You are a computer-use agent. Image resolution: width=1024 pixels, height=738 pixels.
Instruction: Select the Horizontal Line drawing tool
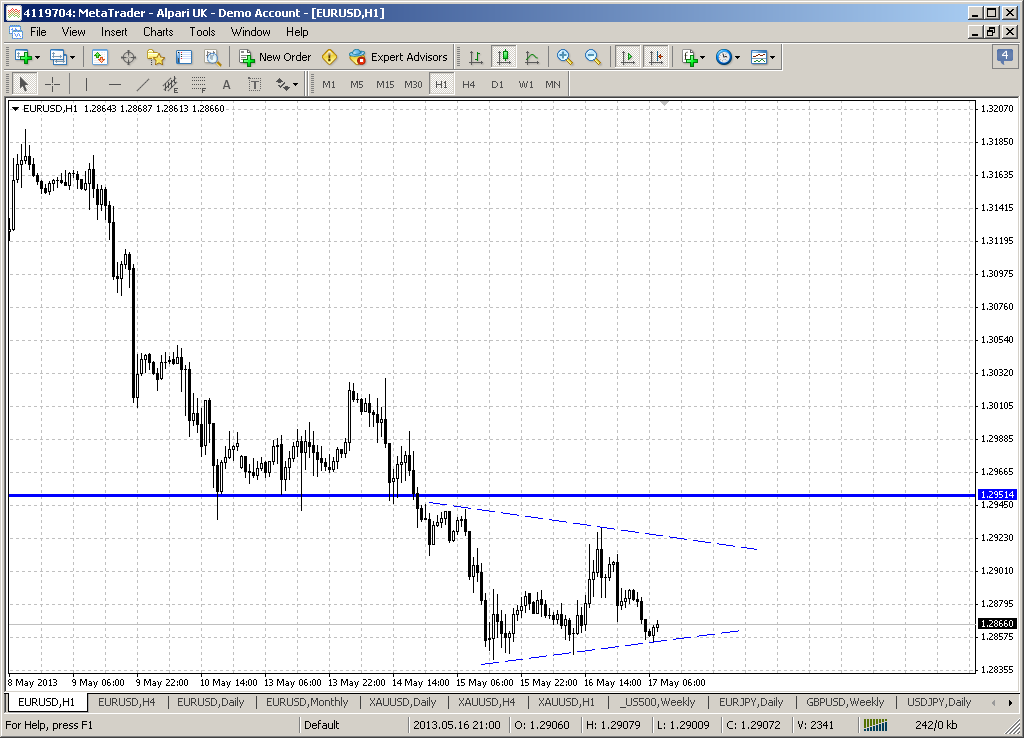coord(115,84)
